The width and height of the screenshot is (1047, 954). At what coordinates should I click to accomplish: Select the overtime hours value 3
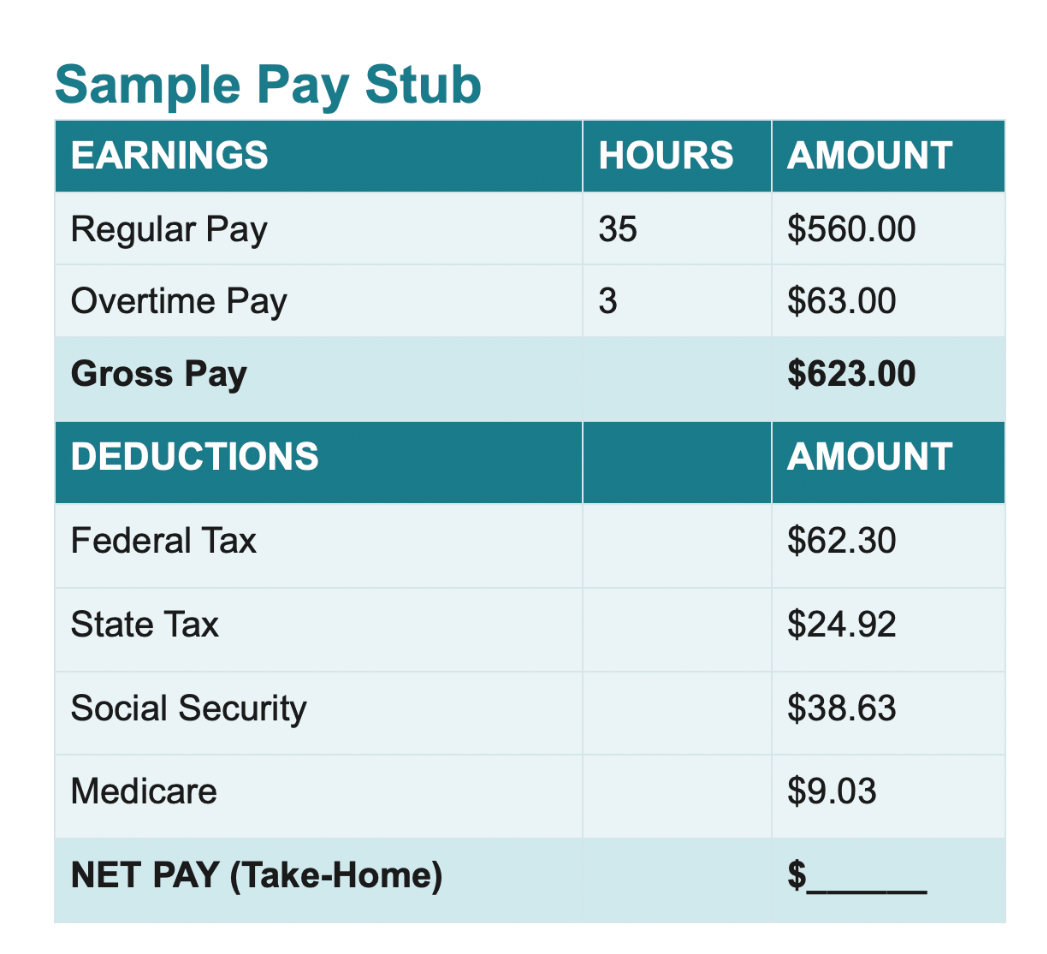[x=608, y=301]
